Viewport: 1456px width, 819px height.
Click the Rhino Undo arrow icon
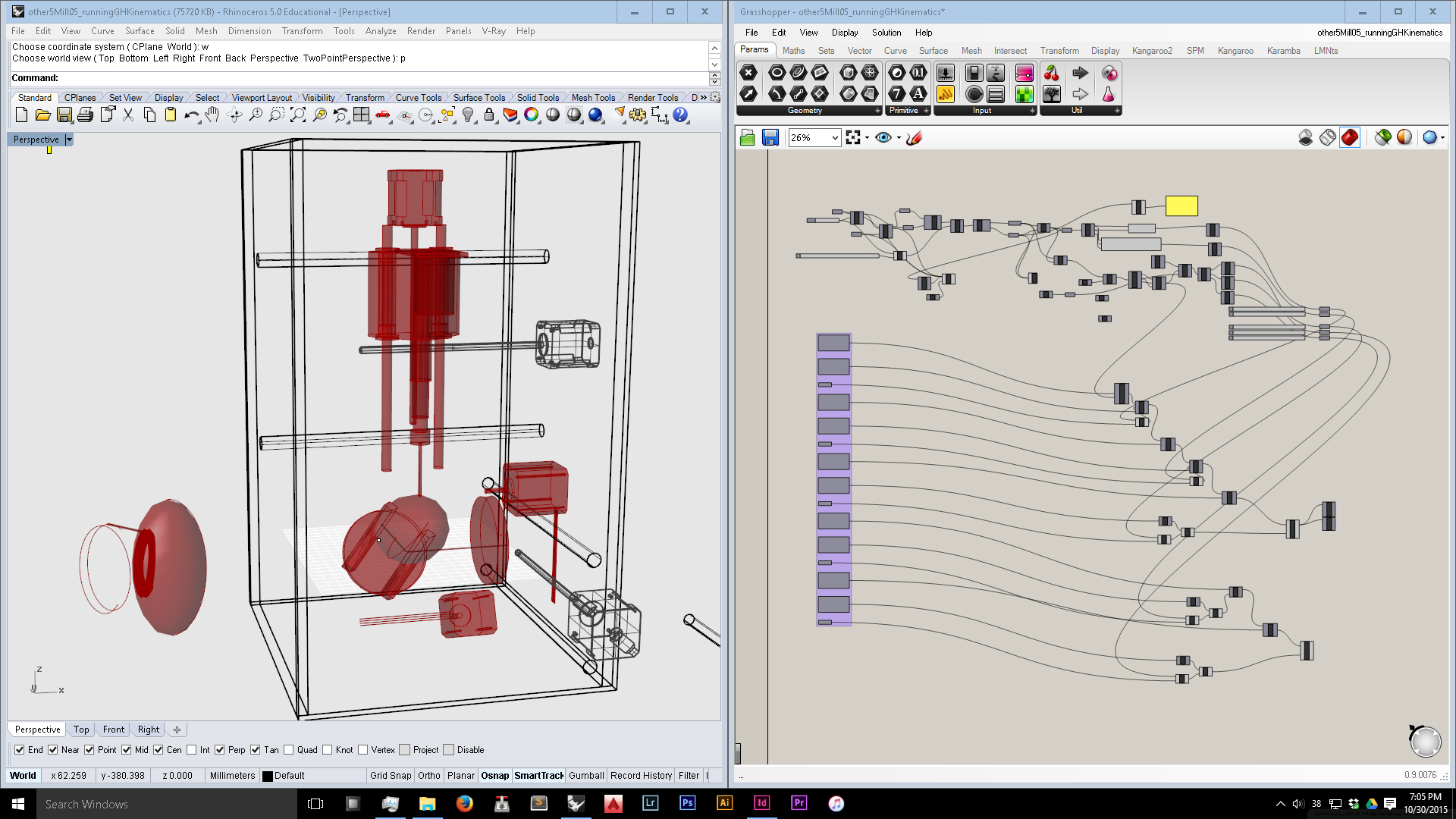(190, 115)
